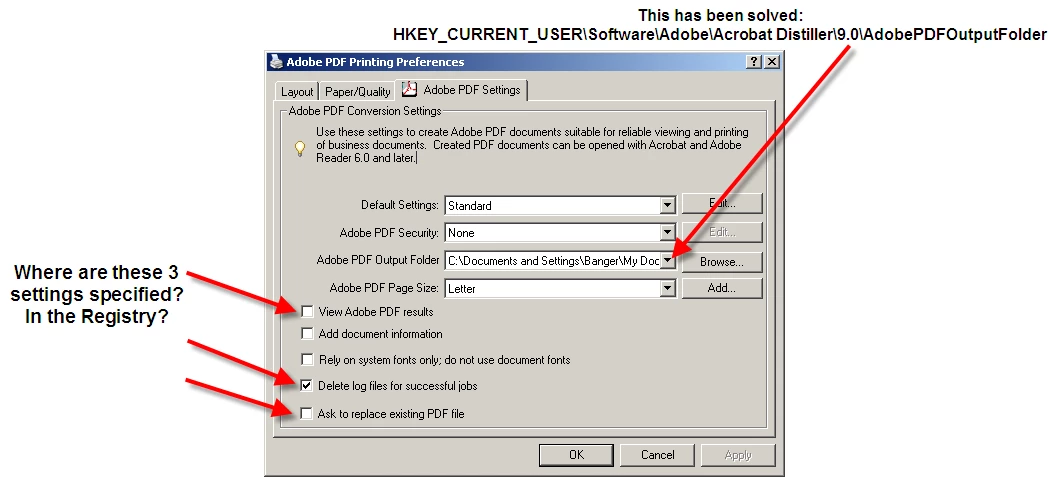Expand the Adobe PDF Page Size dropdown
This screenshot has height=477, width=1060.
tap(668, 288)
